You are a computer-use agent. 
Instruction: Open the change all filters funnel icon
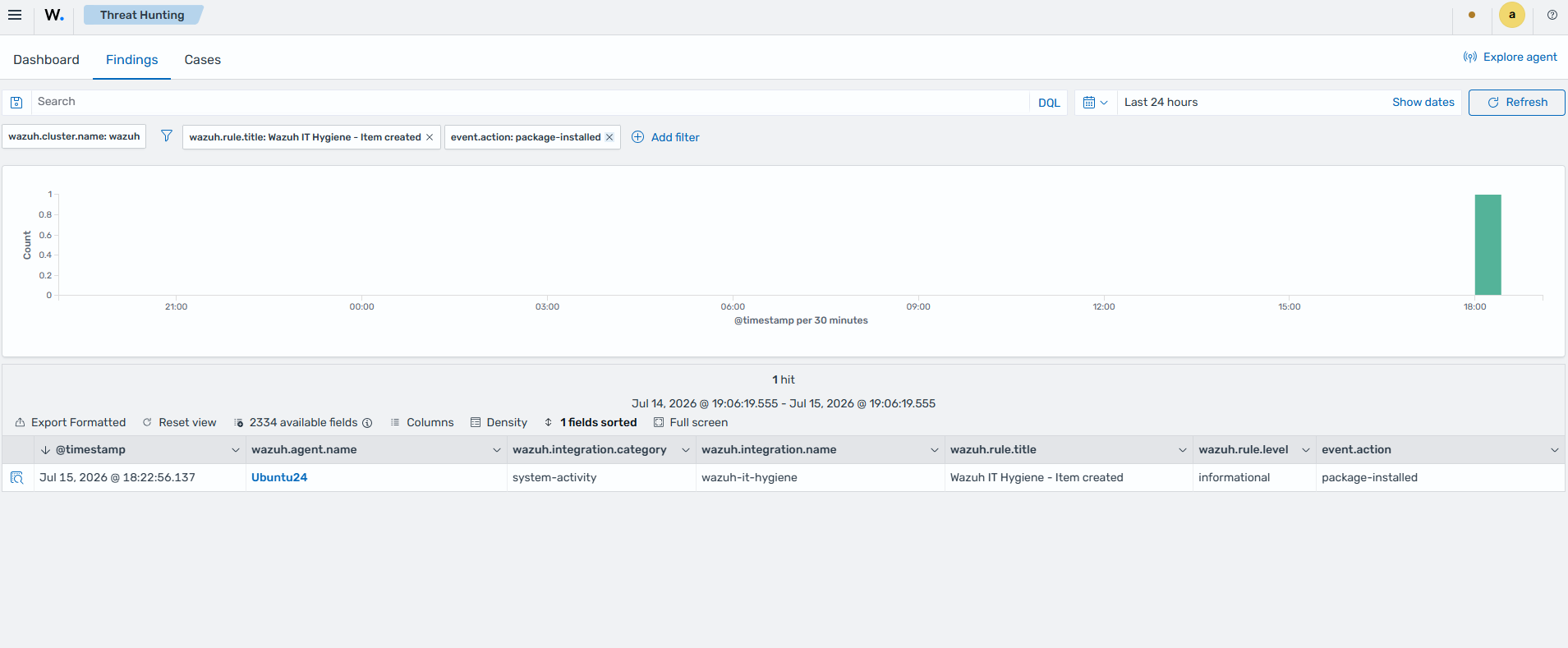(x=167, y=136)
